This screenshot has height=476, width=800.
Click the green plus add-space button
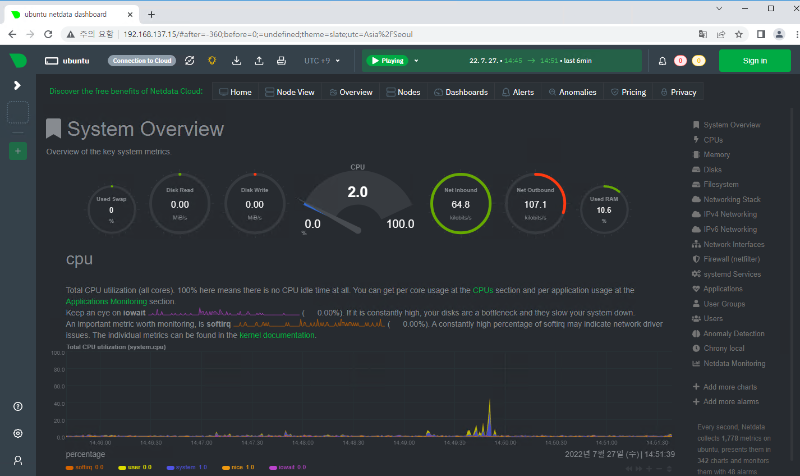pyautogui.click(x=17, y=151)
